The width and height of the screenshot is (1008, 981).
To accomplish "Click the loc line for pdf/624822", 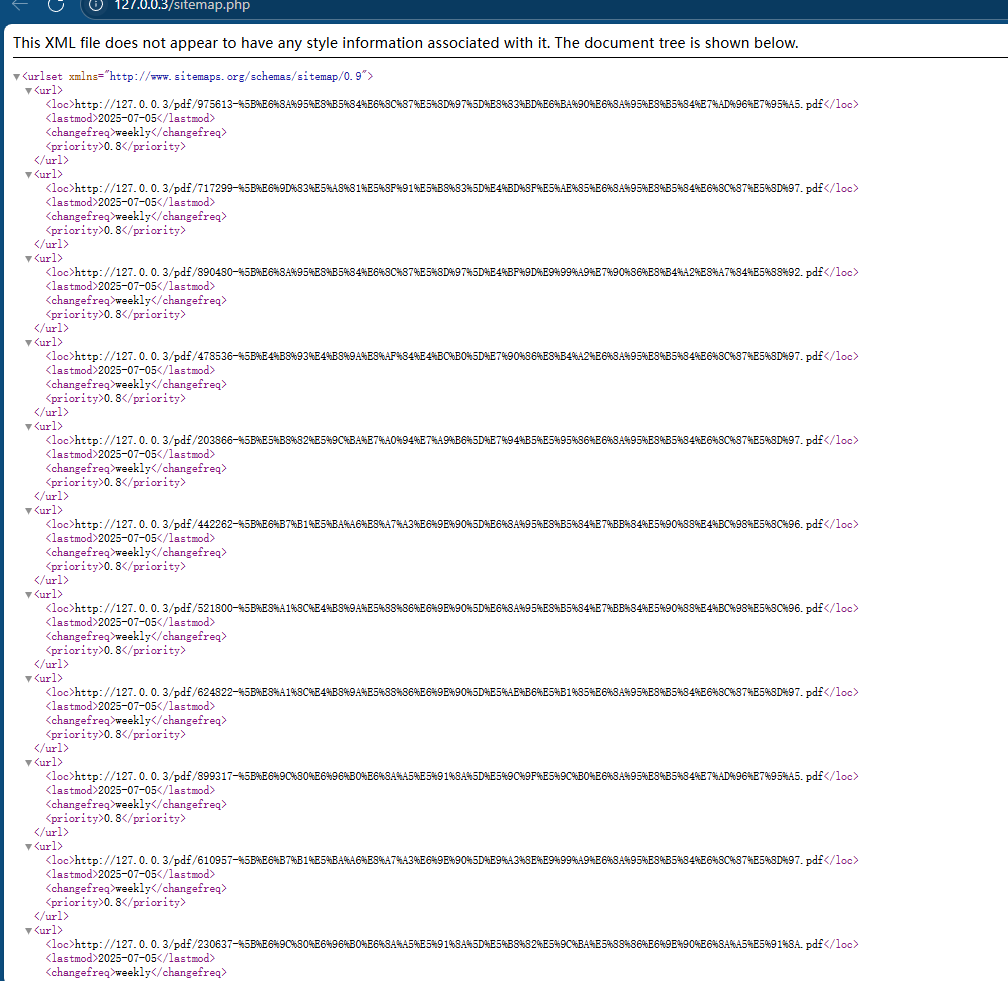I will tap(452, 692).
